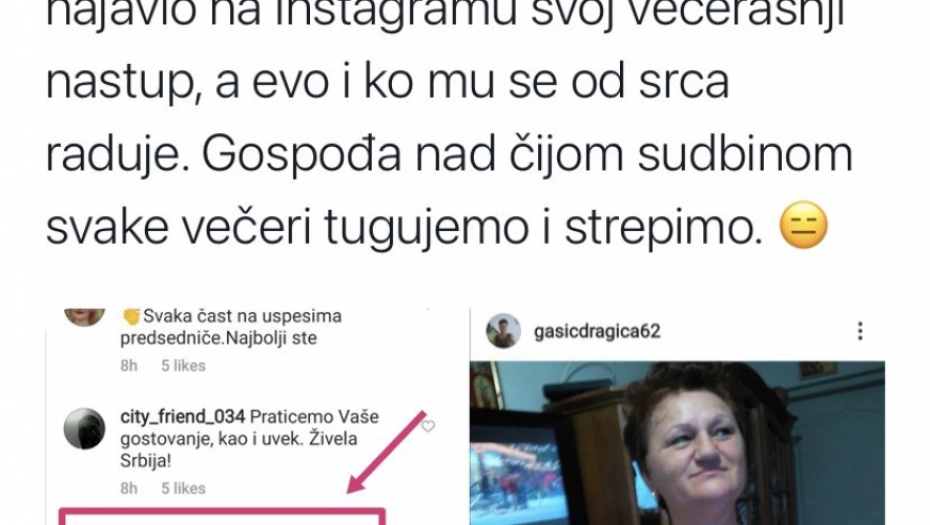Open the city_friend_034 username link
This screenshot has height=525, width=930.
tap(182, 416)
